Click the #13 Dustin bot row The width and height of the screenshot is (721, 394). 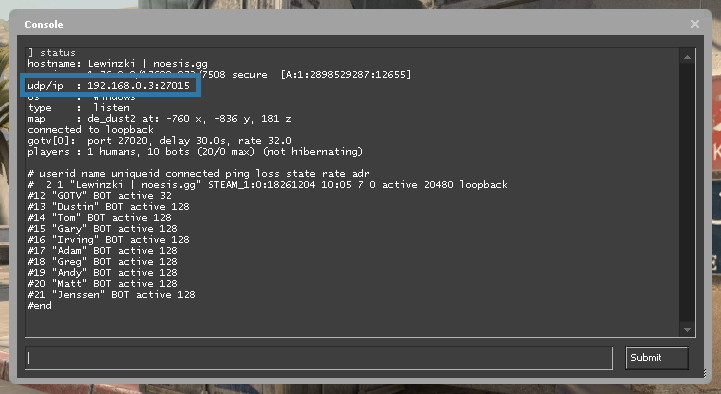(x=108, y=207)
